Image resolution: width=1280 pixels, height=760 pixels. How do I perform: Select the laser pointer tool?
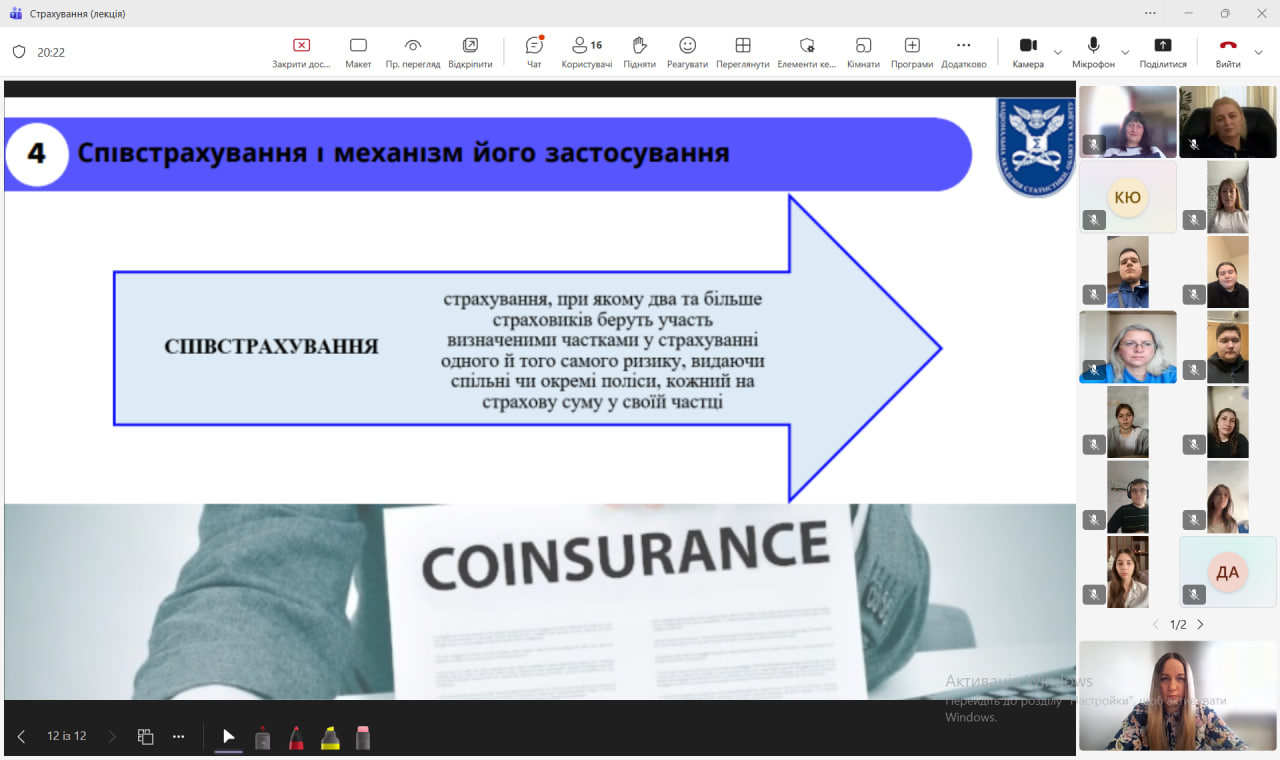pos(229,737)
